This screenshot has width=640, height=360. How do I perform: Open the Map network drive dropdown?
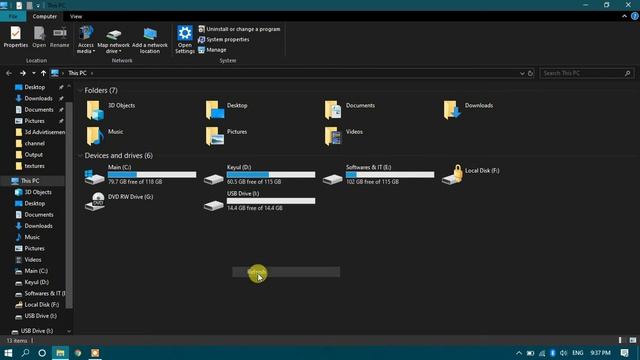click(x=113, y=41)
